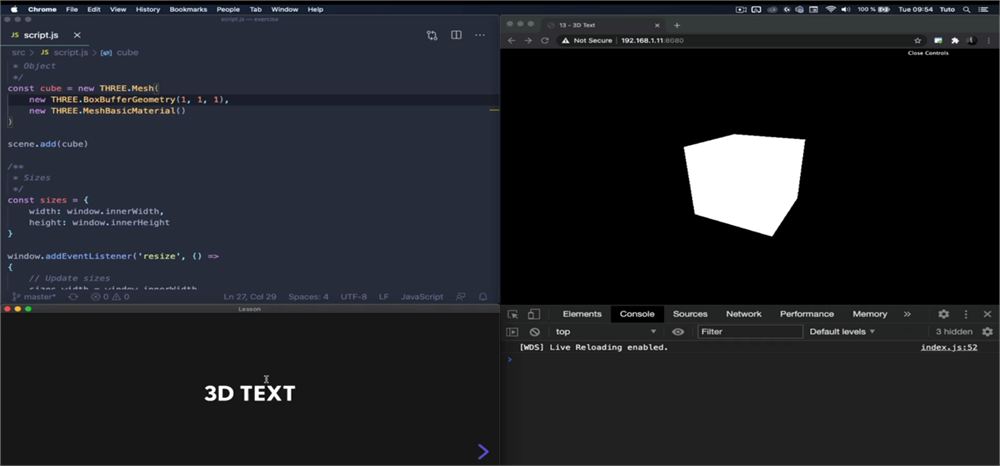This screenshot has height=466, width=1000.
Task: Click the LF end-of-line indicator
Action: pyautogui.click(x=384, y=297)
